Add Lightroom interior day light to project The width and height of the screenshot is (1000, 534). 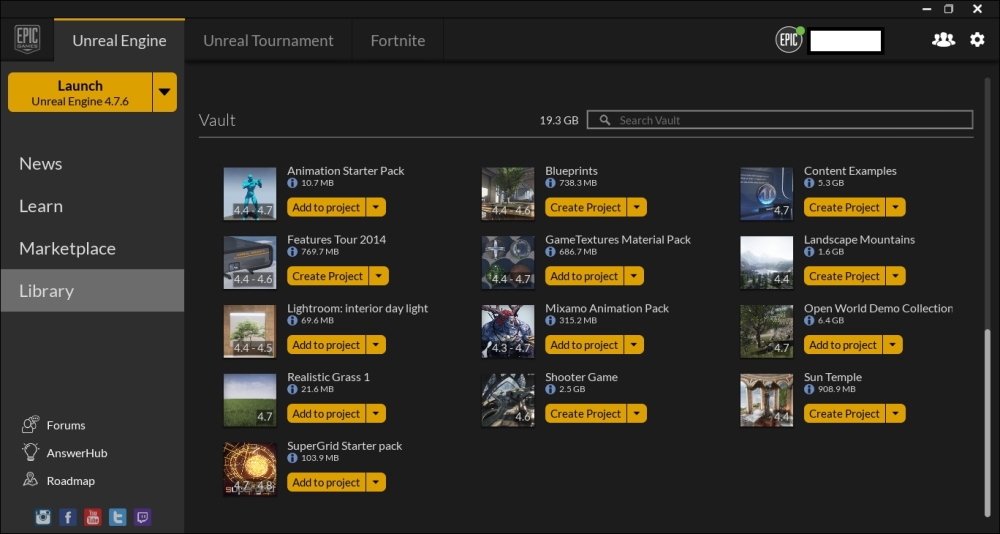pyautogui.click(x=326, y=345)
